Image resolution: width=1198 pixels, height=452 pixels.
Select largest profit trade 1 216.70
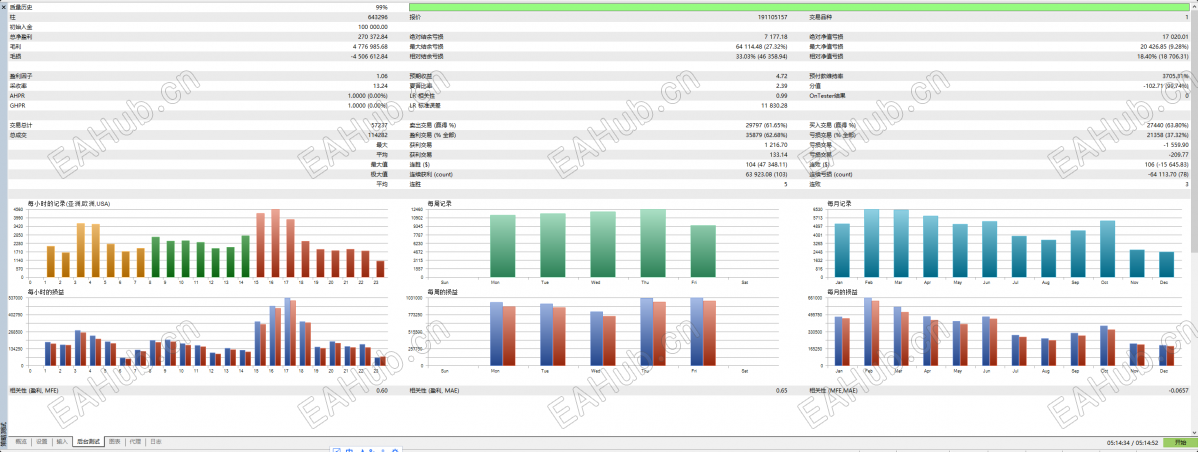click(x=776, y=145)
